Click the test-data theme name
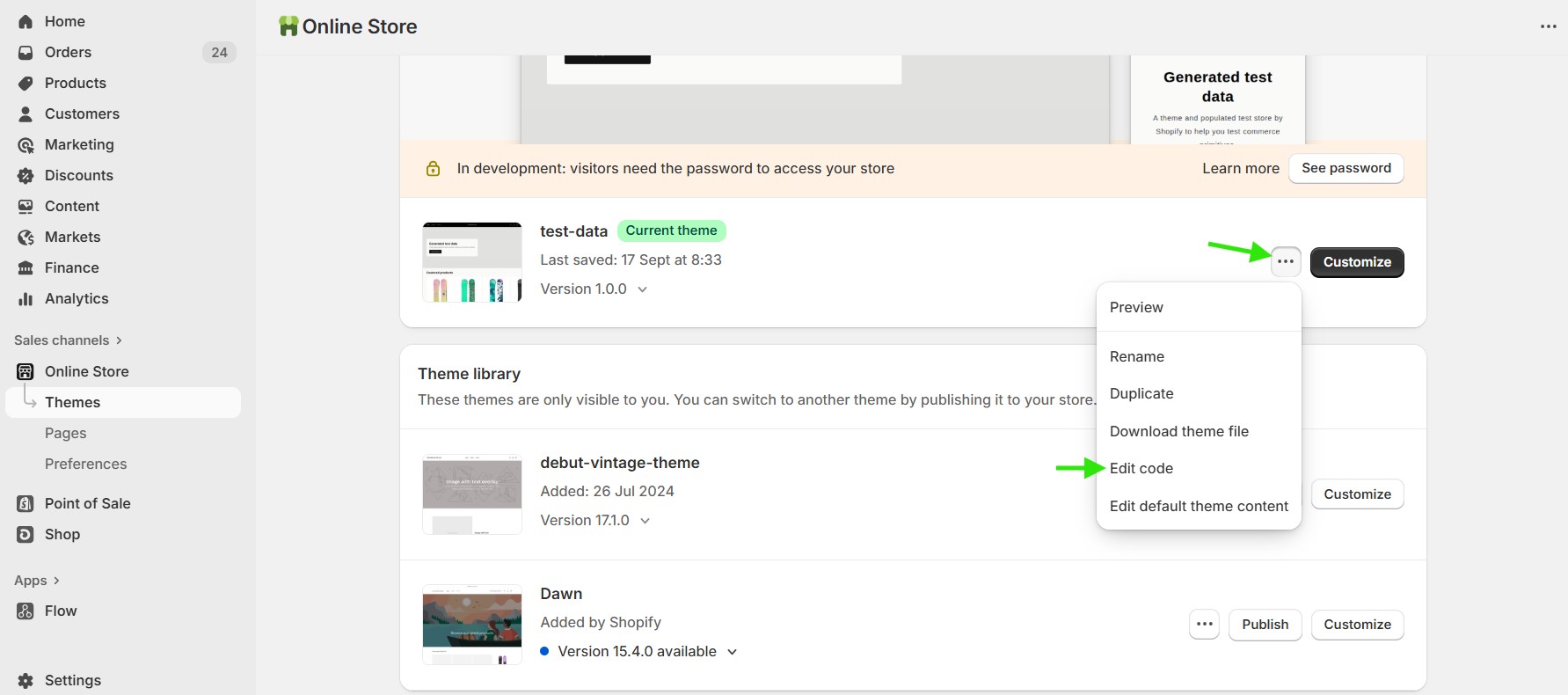 [574, 231]
